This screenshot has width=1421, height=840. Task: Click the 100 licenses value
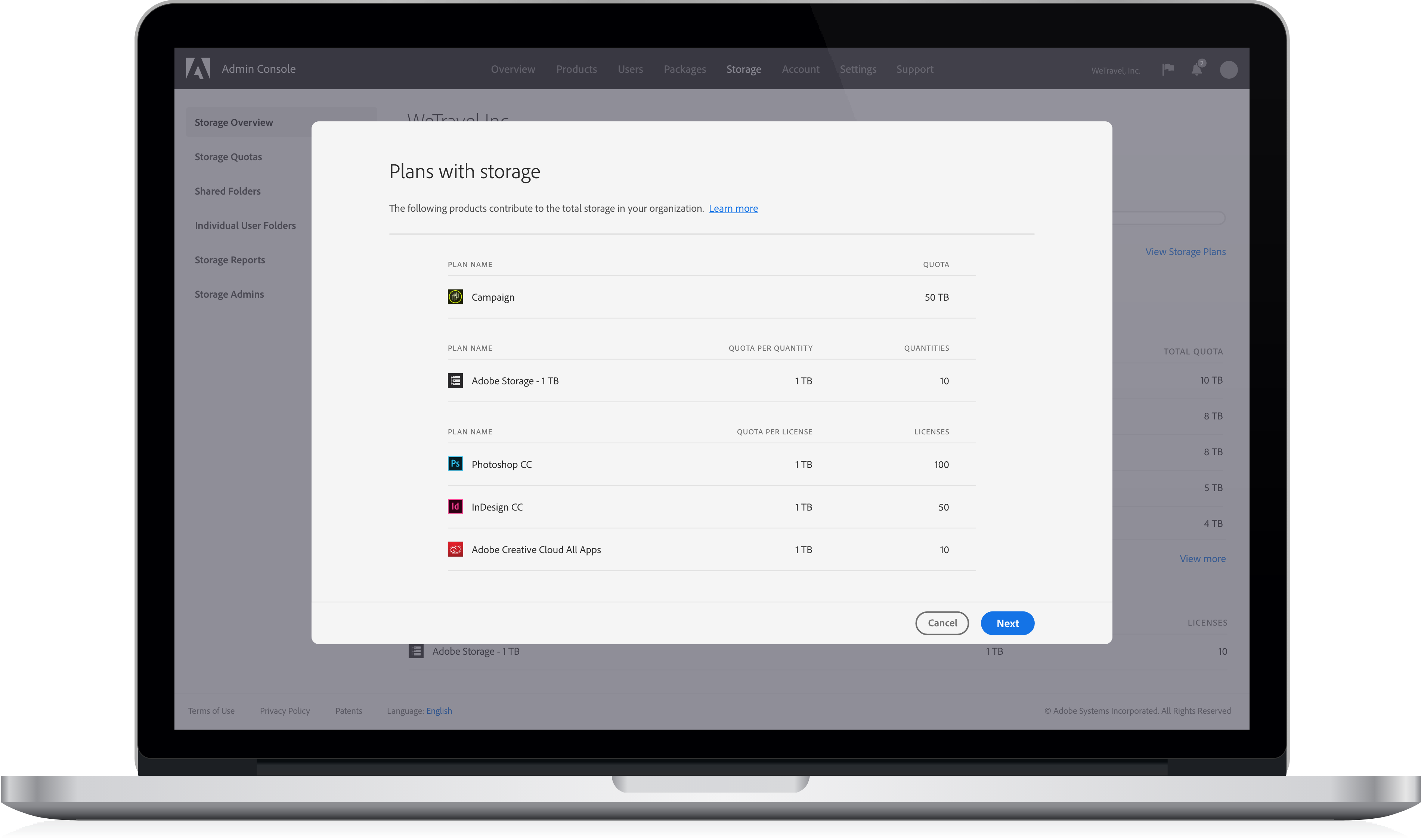(941, 464)
